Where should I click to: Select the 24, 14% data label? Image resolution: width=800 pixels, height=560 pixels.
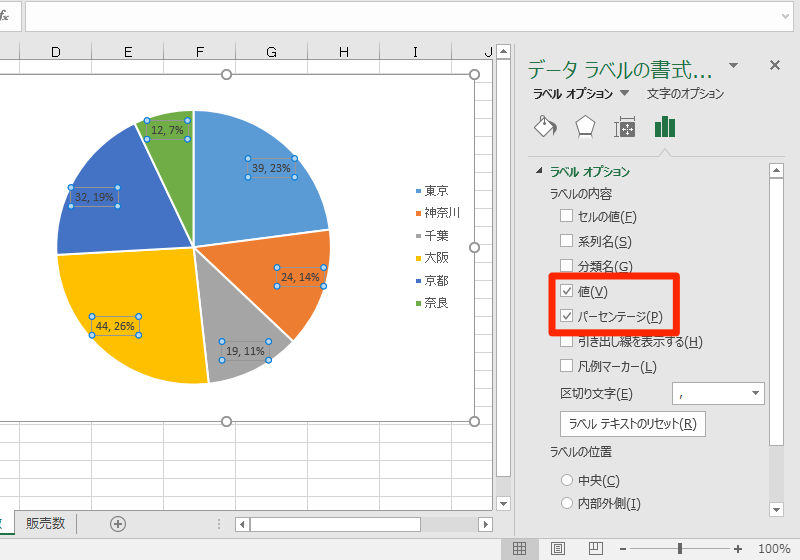pos(300,277)
